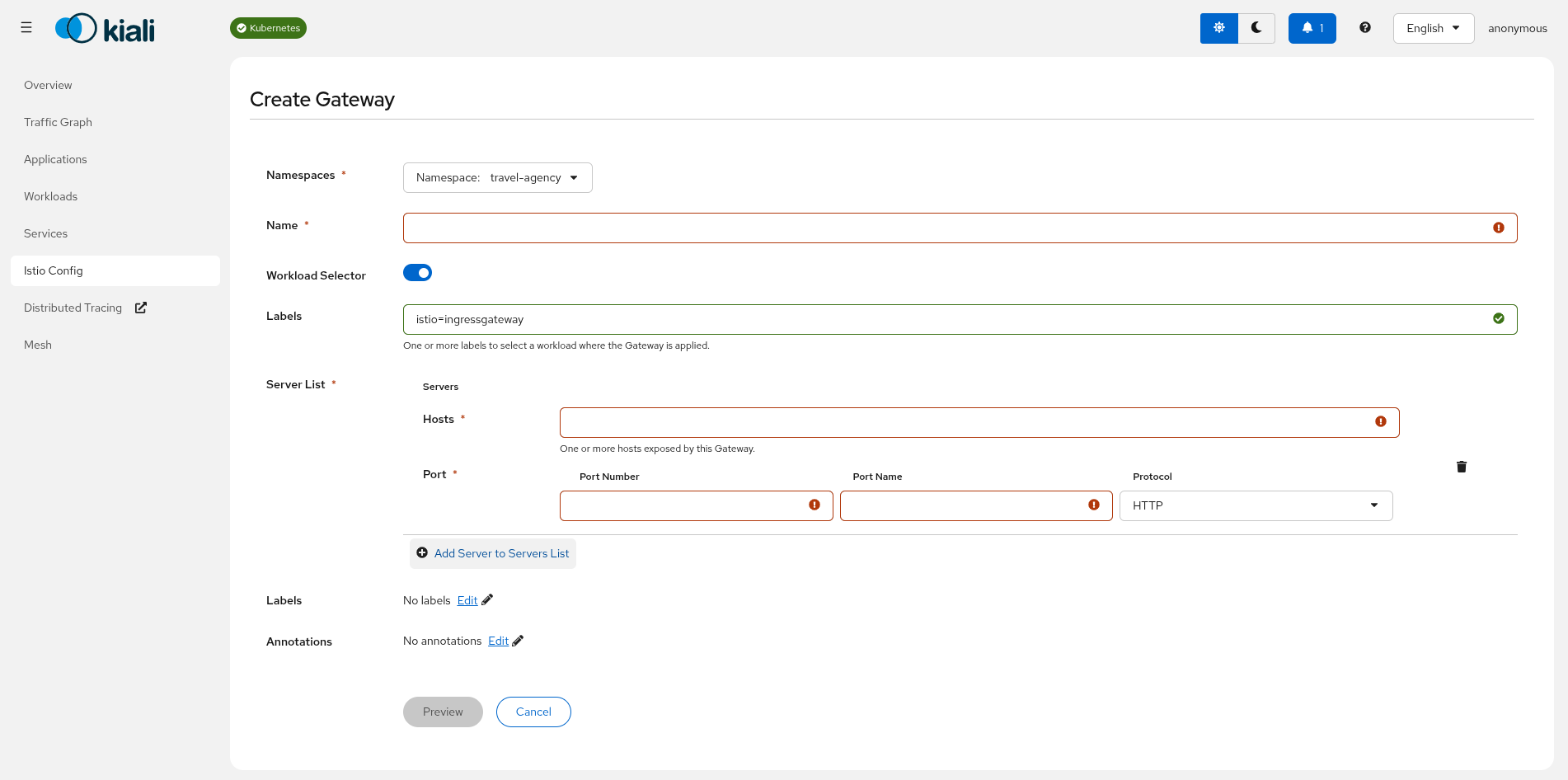
Task: Focus the Port Number field
Action: click(x=684, y=505)
